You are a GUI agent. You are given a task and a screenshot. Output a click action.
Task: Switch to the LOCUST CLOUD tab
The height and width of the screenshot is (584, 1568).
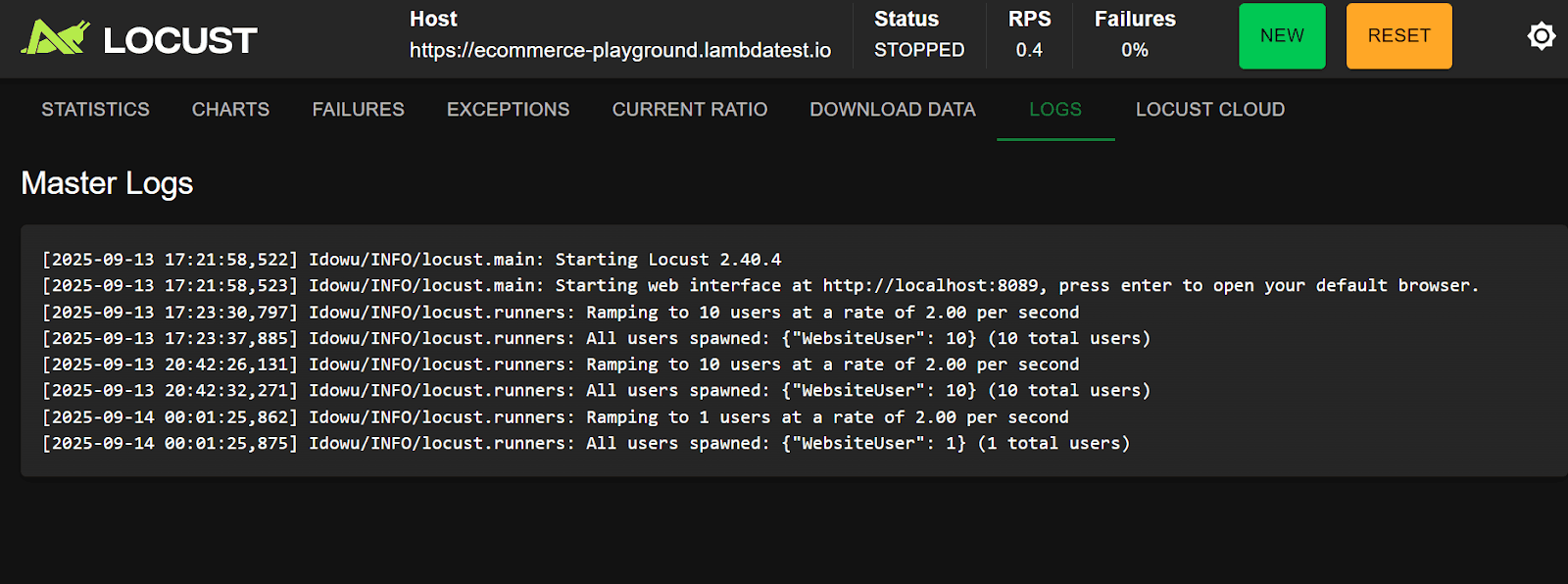pyautogui.click(x=1209, y=110)
